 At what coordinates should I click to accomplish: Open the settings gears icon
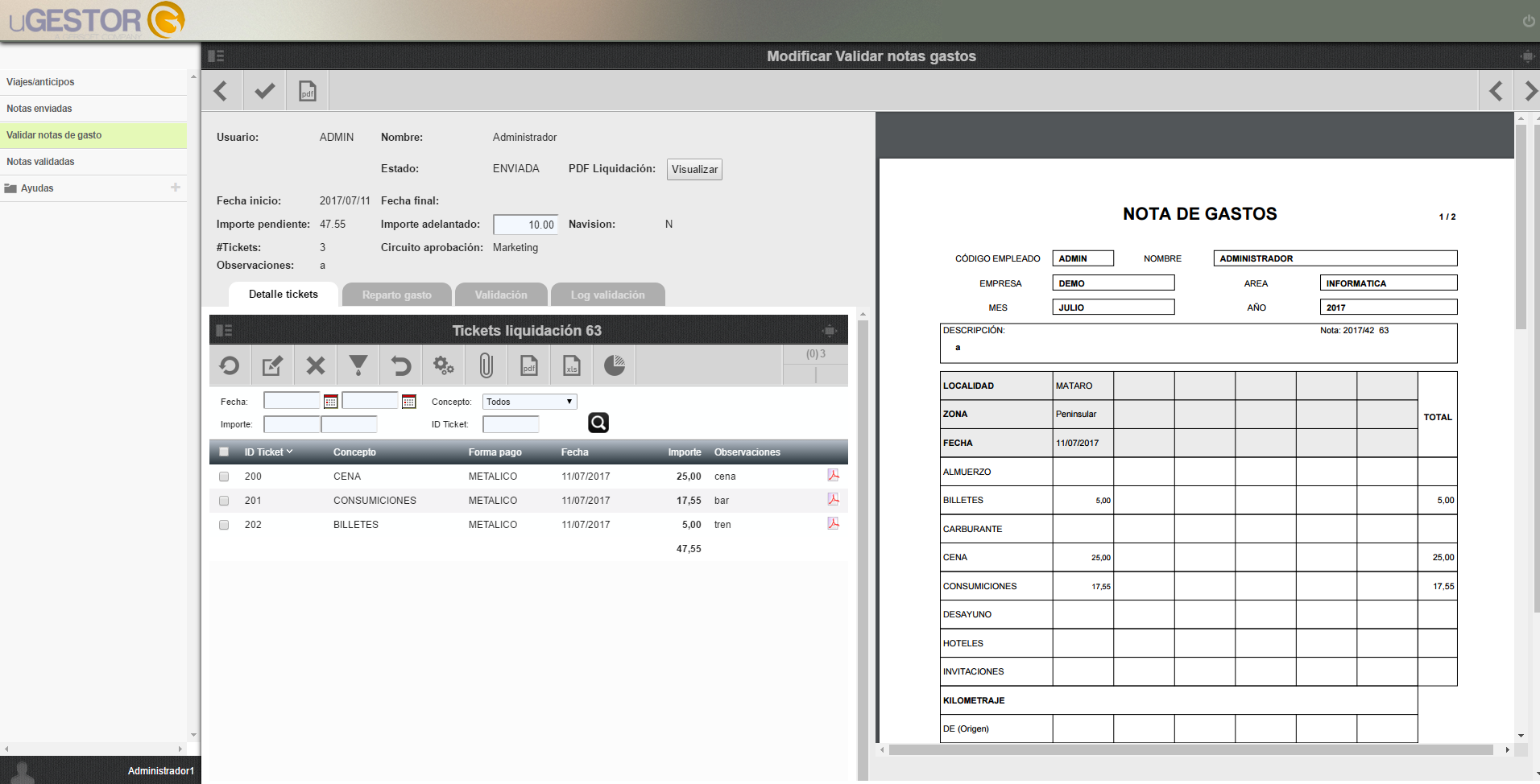[443, 365]
